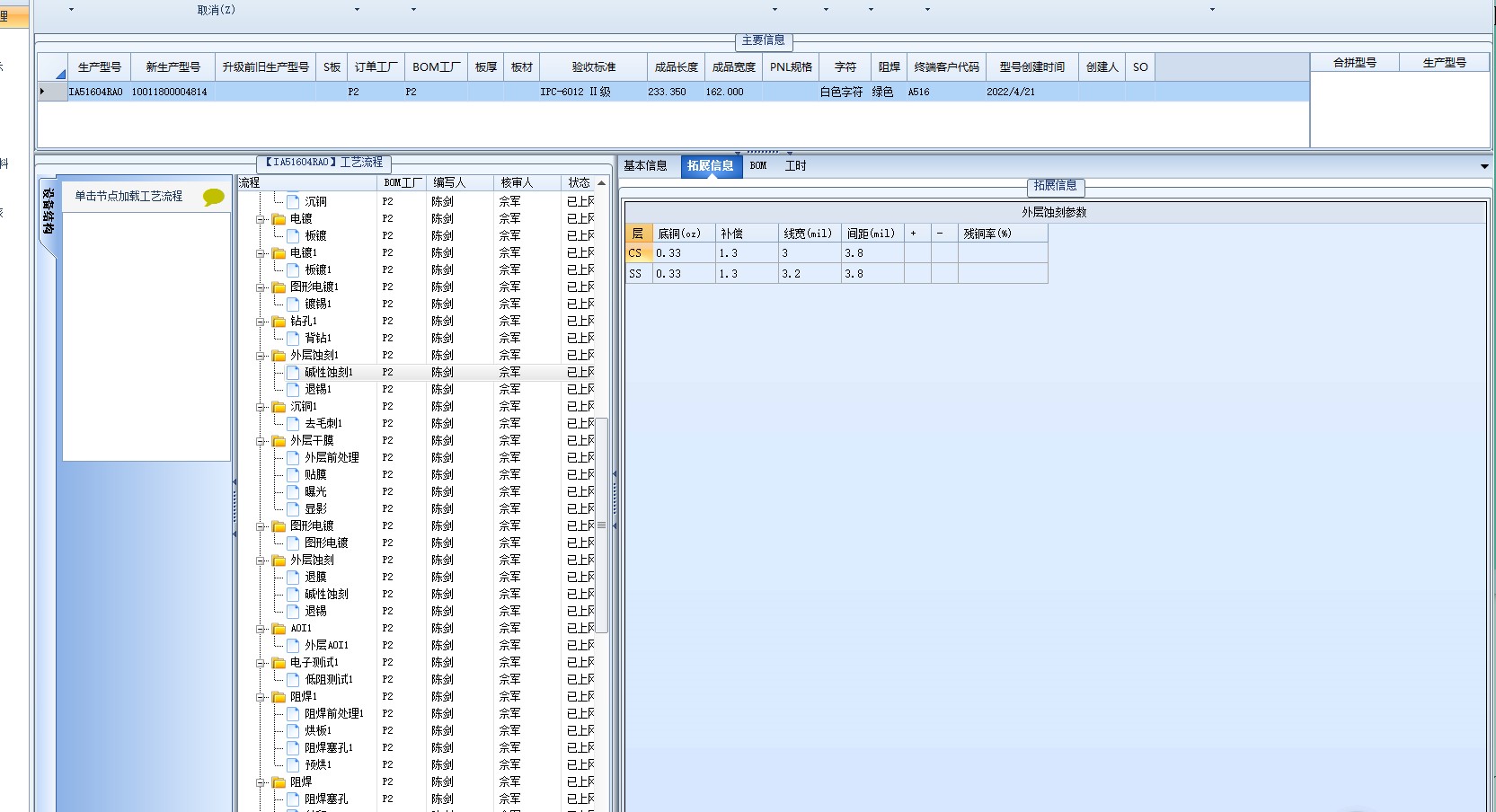This screenshot has height=812, width=1496.
Task: Click the 电子测试1 folder icon
Action: pyautogui.click(x=279, y=663)
